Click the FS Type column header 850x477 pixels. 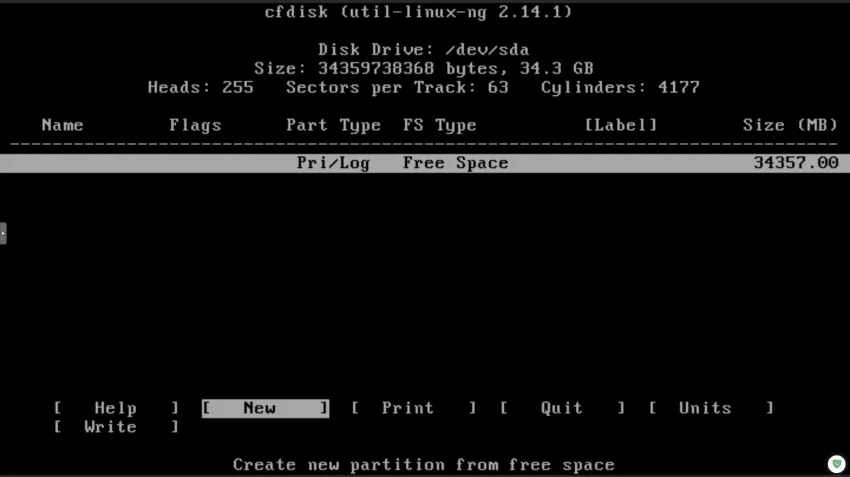(x=440, y=125)
